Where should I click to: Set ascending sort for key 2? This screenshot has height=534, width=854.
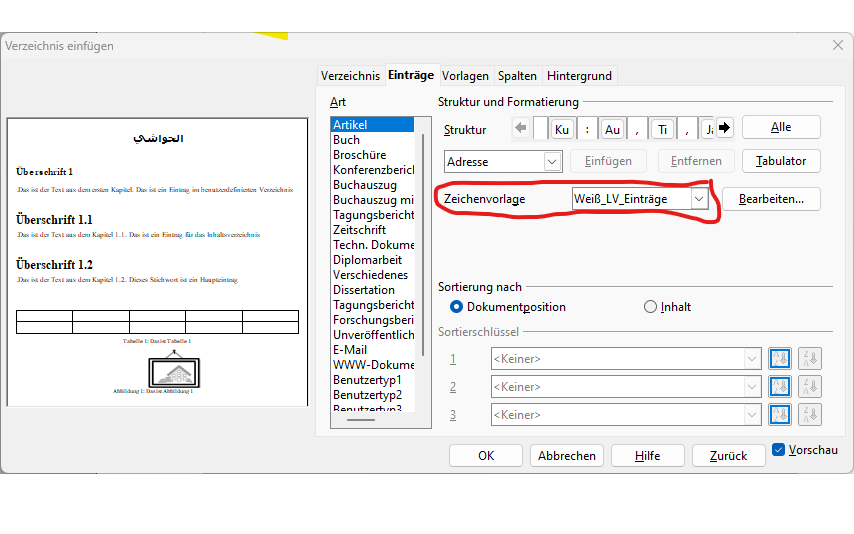[779, 387]
